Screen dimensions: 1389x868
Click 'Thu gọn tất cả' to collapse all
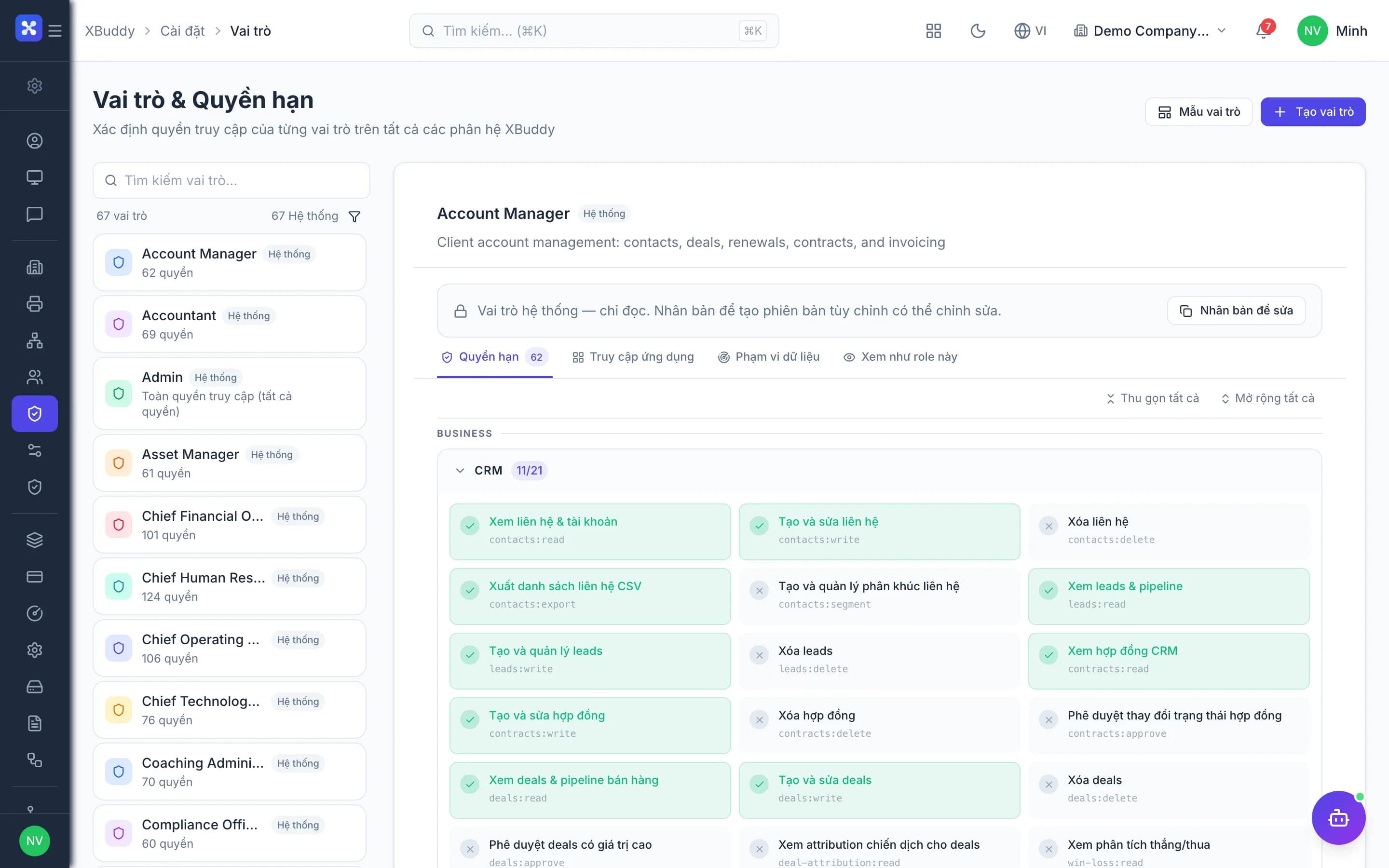(1153, 398)
